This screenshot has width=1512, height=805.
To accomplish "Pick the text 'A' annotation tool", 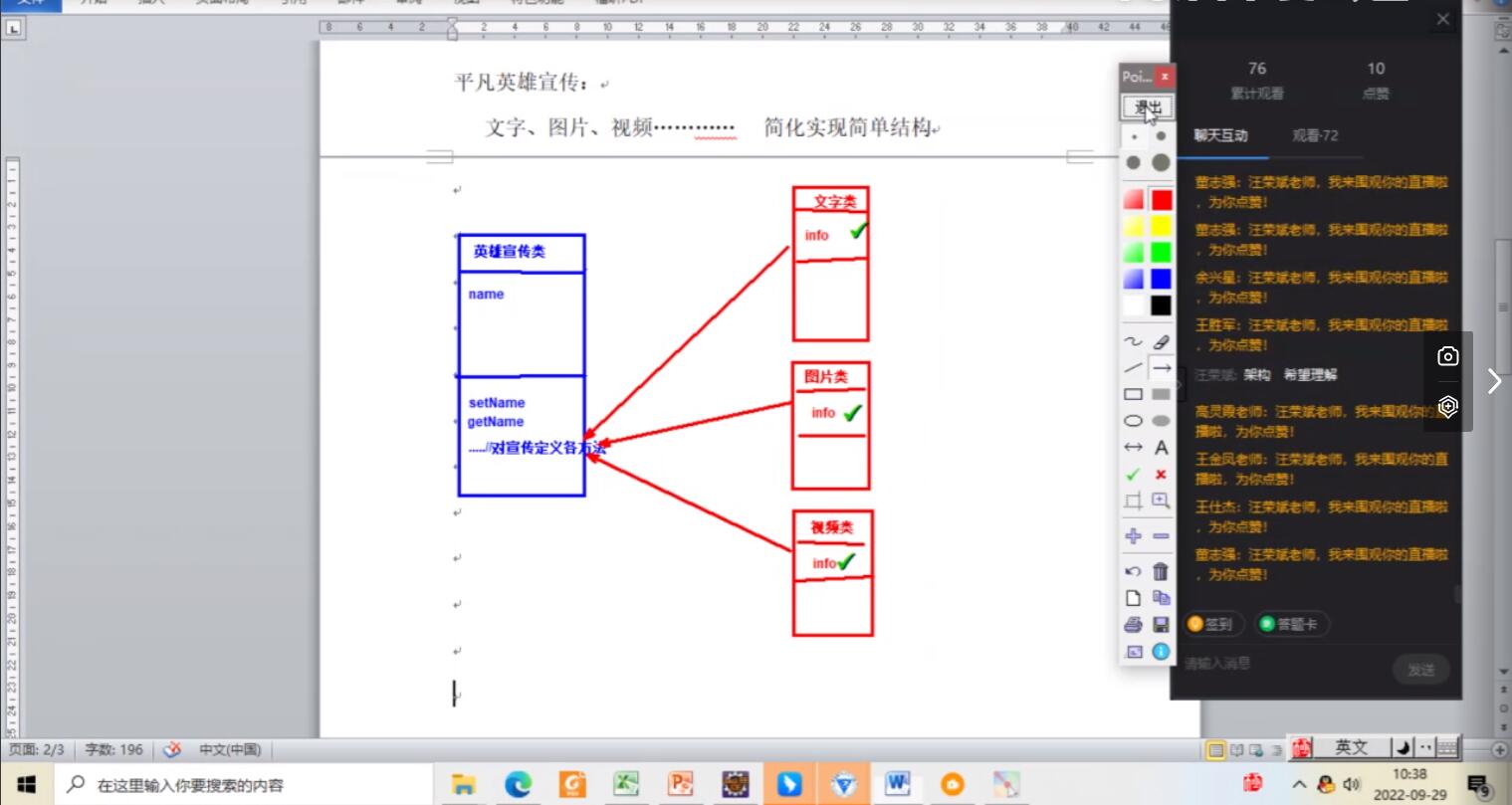I will 1161,448.
